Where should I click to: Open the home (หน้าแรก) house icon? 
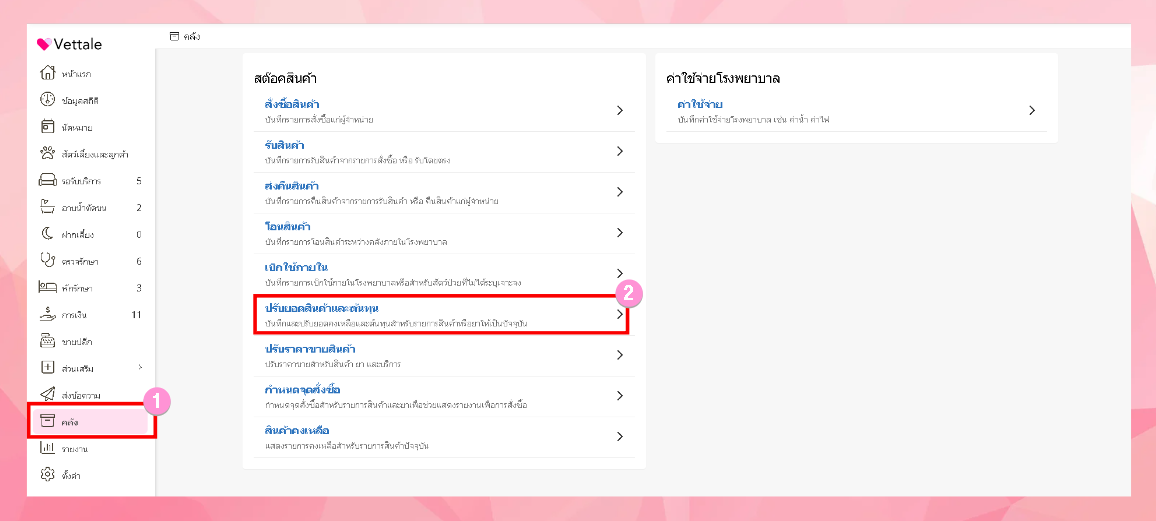coord(47,74)
